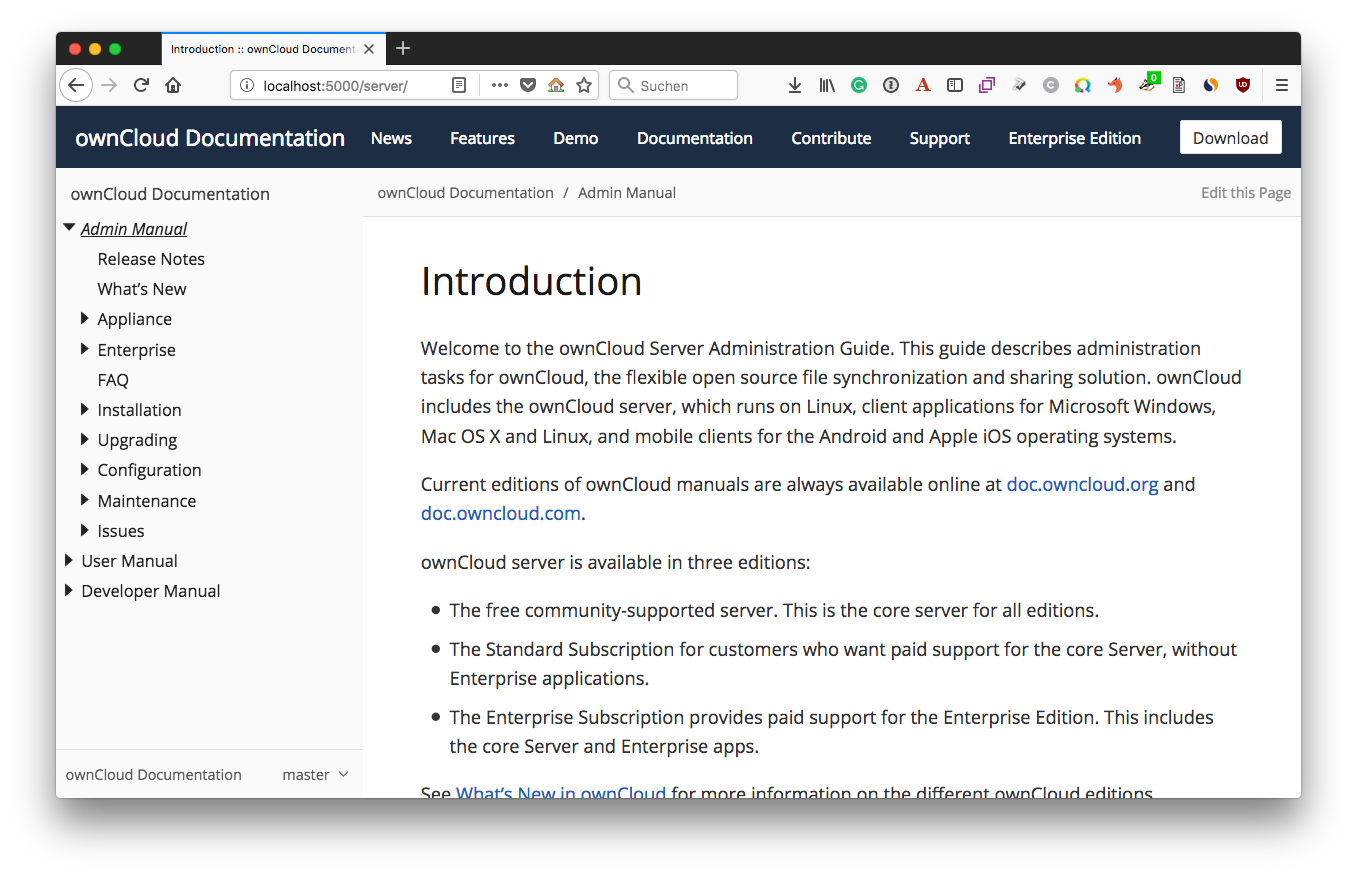Open What's New in sidebar

pyautogui.click(x=142, y=289)
